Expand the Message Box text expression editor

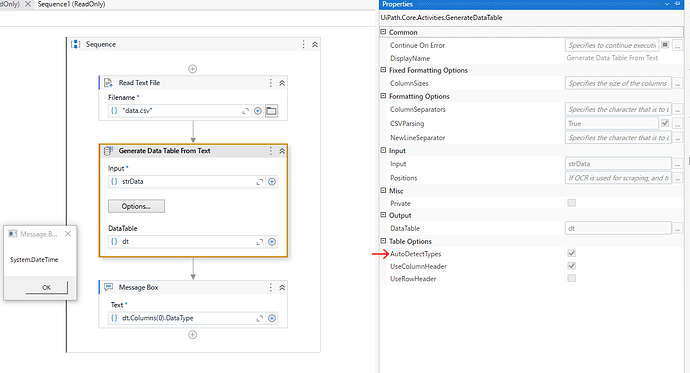(260, 318)
